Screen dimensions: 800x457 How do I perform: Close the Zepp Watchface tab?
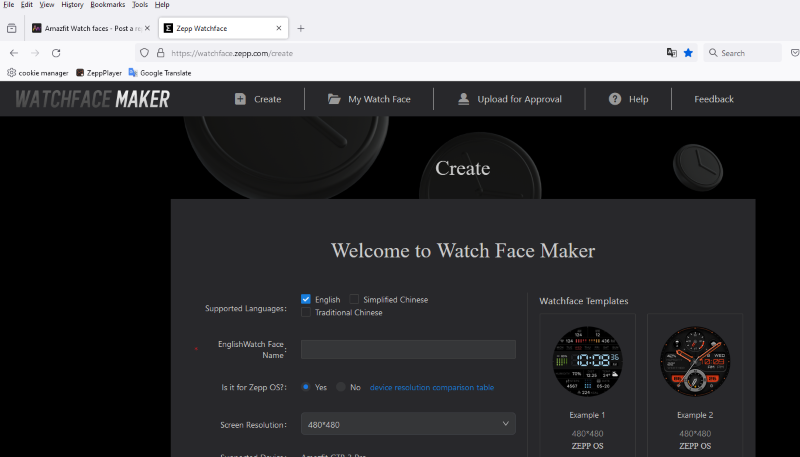pyautogui.click(x=279, y=29)
